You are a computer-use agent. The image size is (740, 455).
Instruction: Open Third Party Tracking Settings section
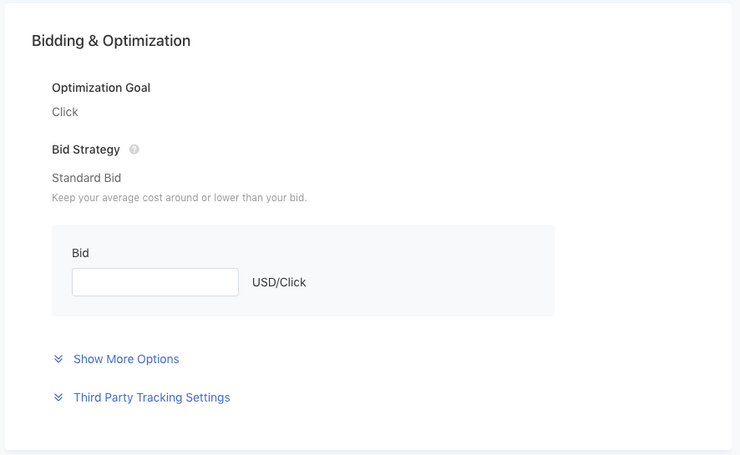click(151, 397)
